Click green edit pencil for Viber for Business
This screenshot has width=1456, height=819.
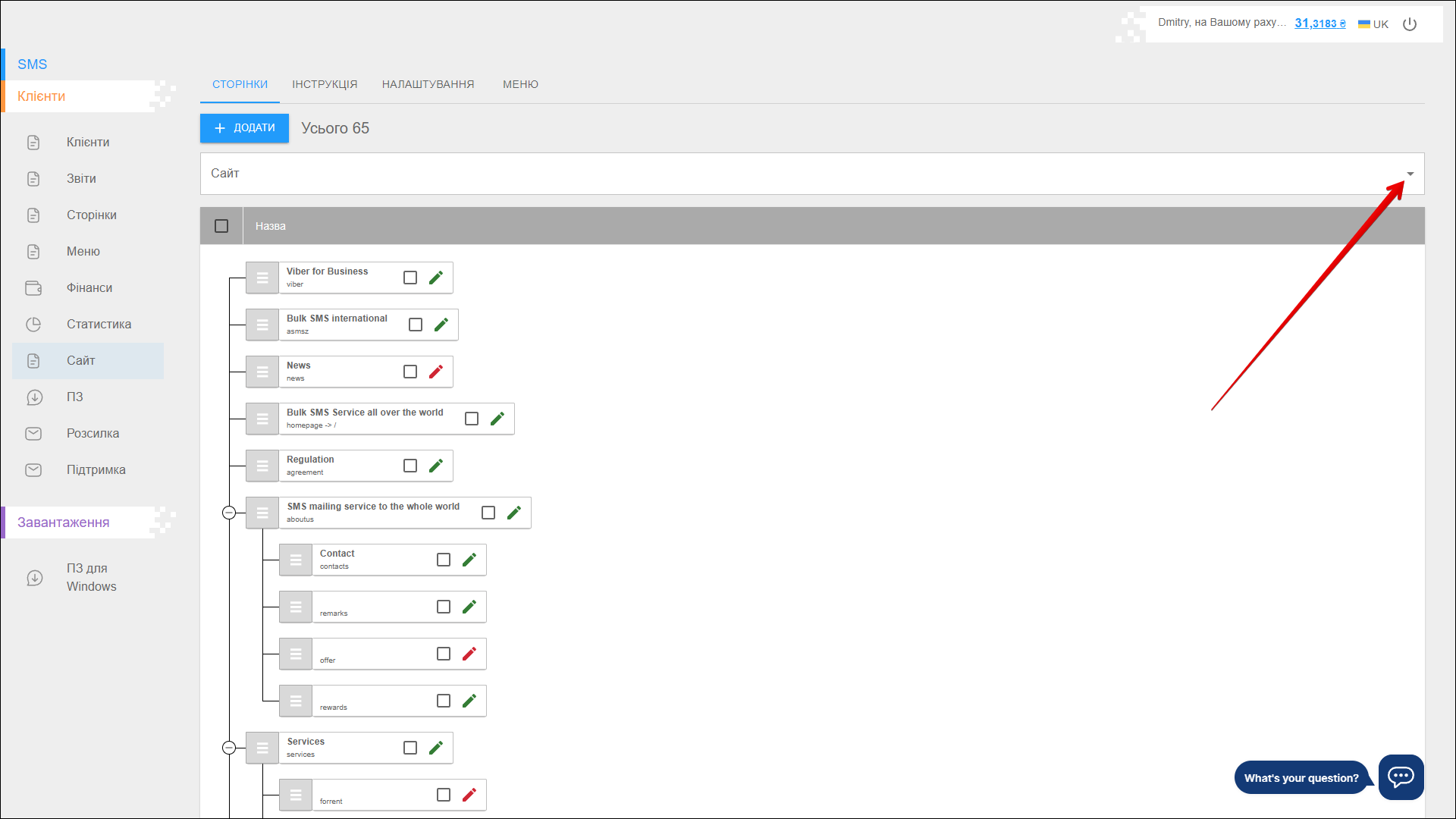coord(436,278)
